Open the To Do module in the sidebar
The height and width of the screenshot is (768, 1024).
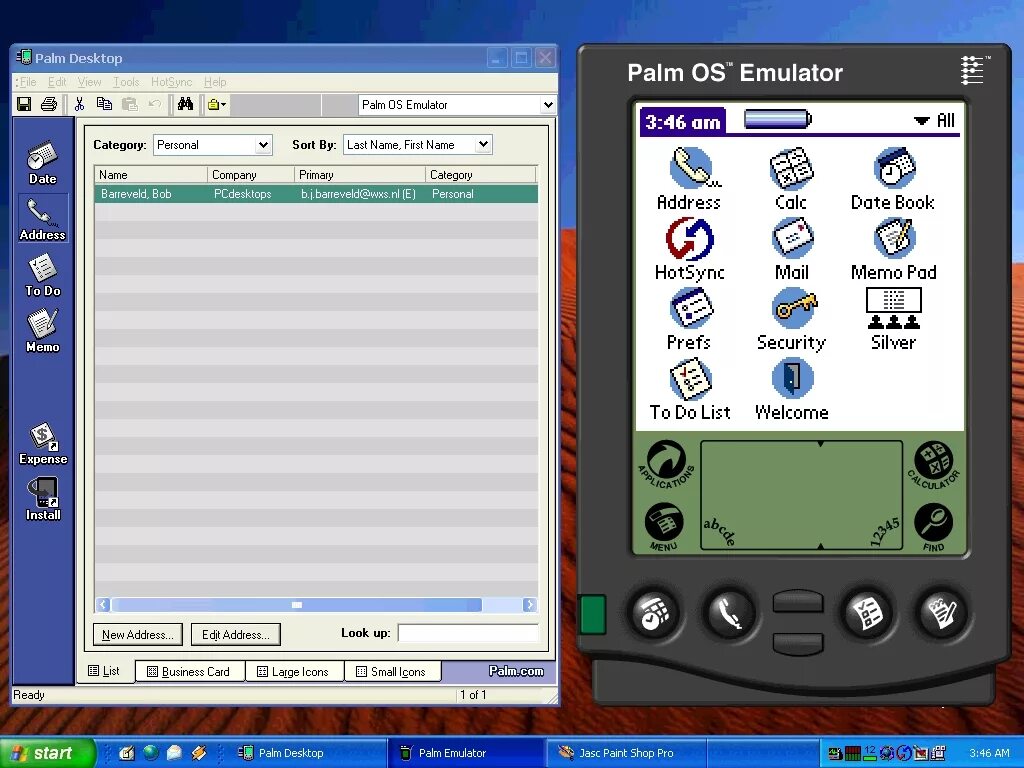[42, 276]
